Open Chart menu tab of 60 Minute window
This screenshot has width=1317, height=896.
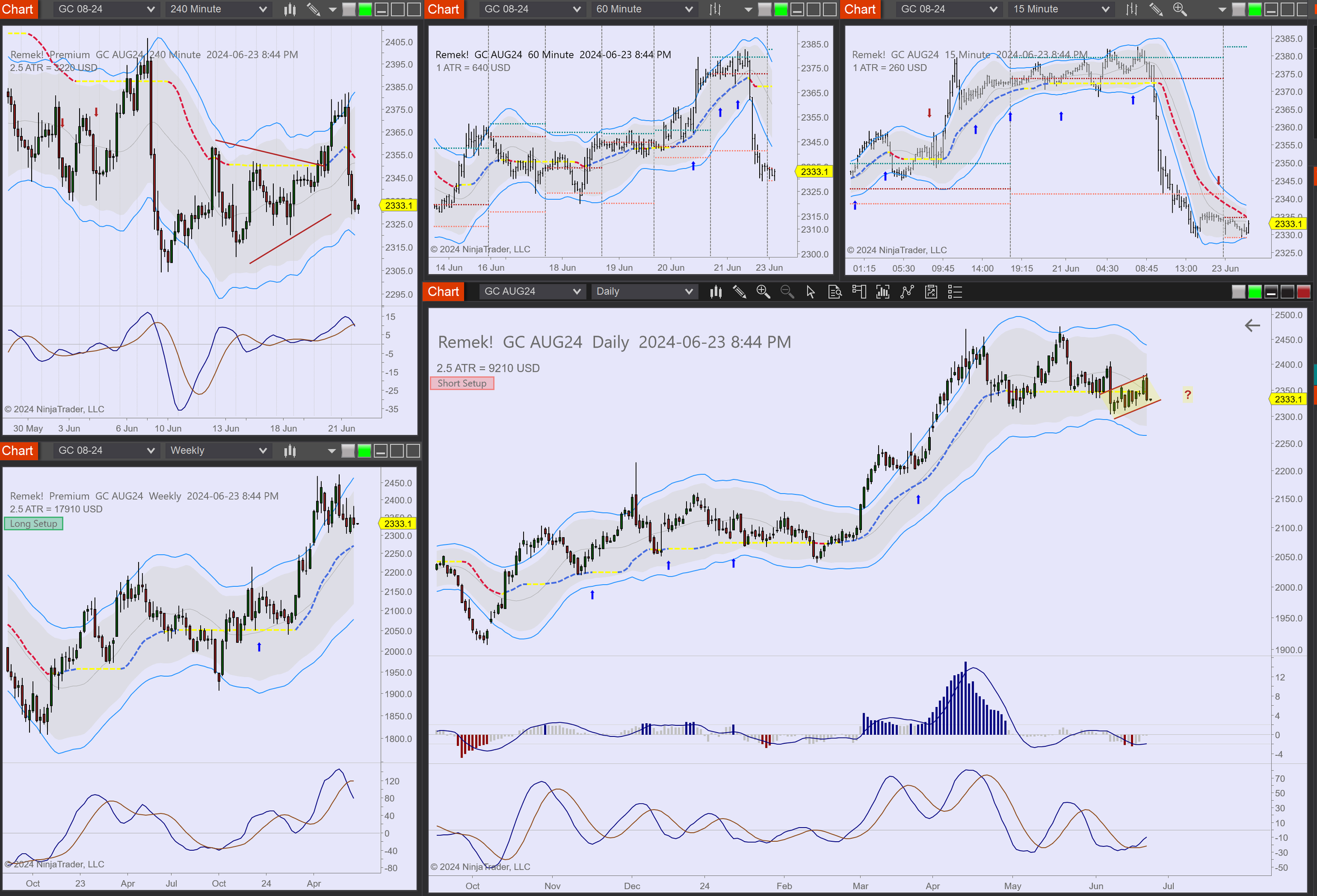click(x=444, y=9)
